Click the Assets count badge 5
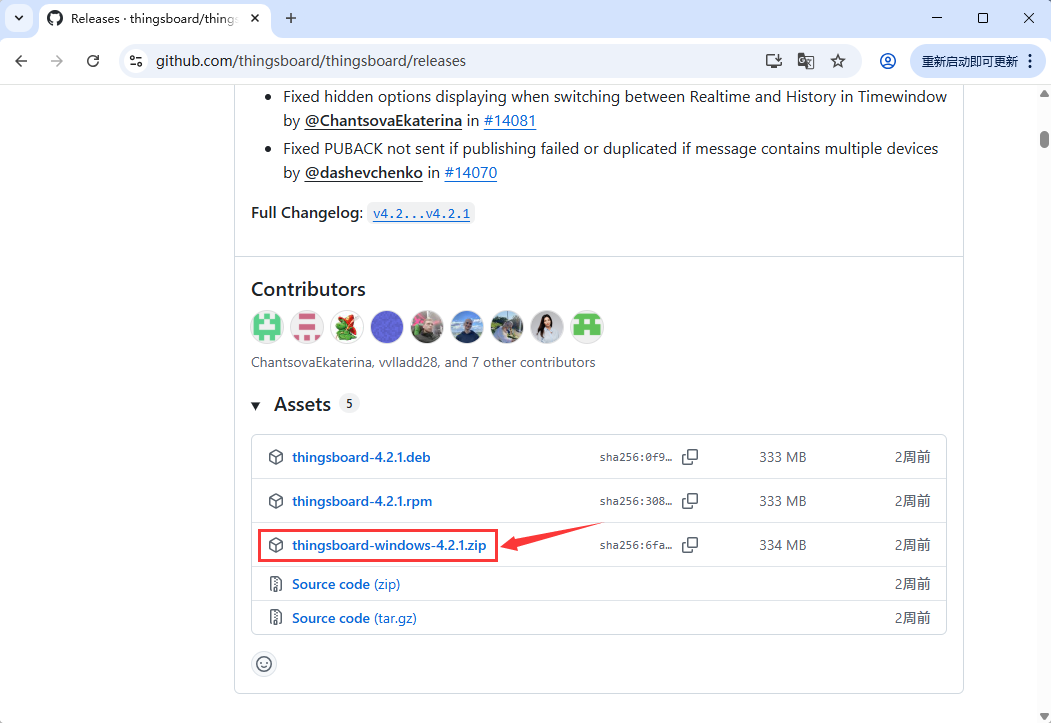 [x=349, y=404]
